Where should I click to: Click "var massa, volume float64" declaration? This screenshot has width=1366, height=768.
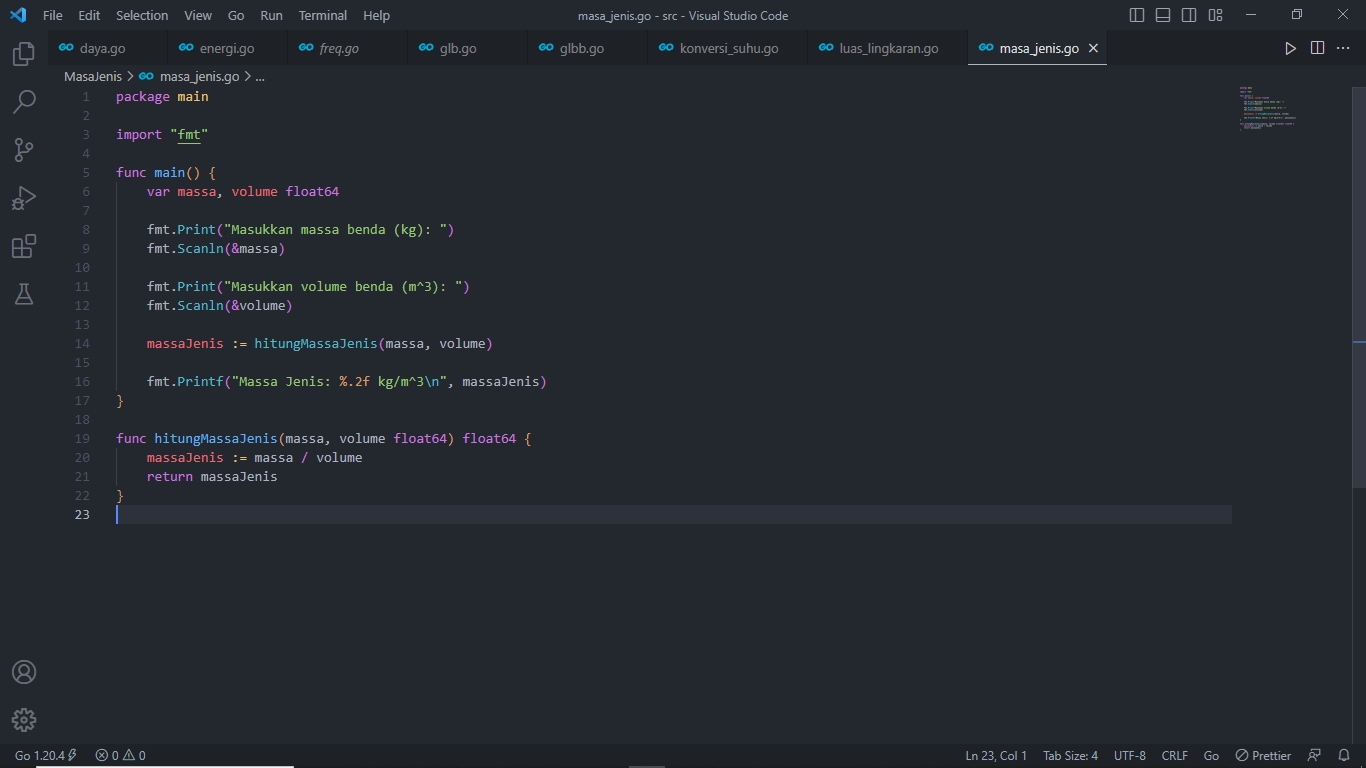click(x=243, y=192)
